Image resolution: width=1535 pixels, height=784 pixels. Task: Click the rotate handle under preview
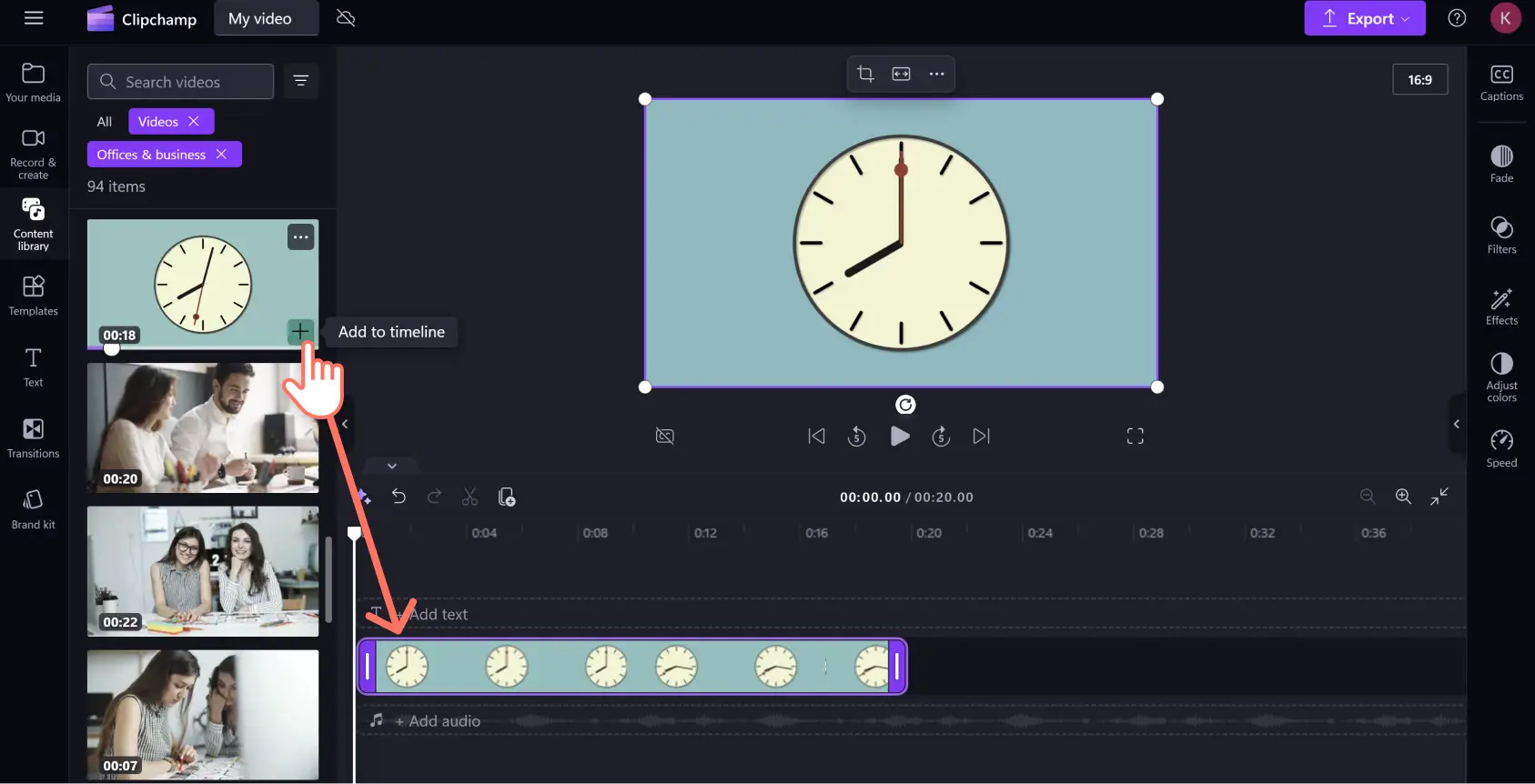pos(905,405)
